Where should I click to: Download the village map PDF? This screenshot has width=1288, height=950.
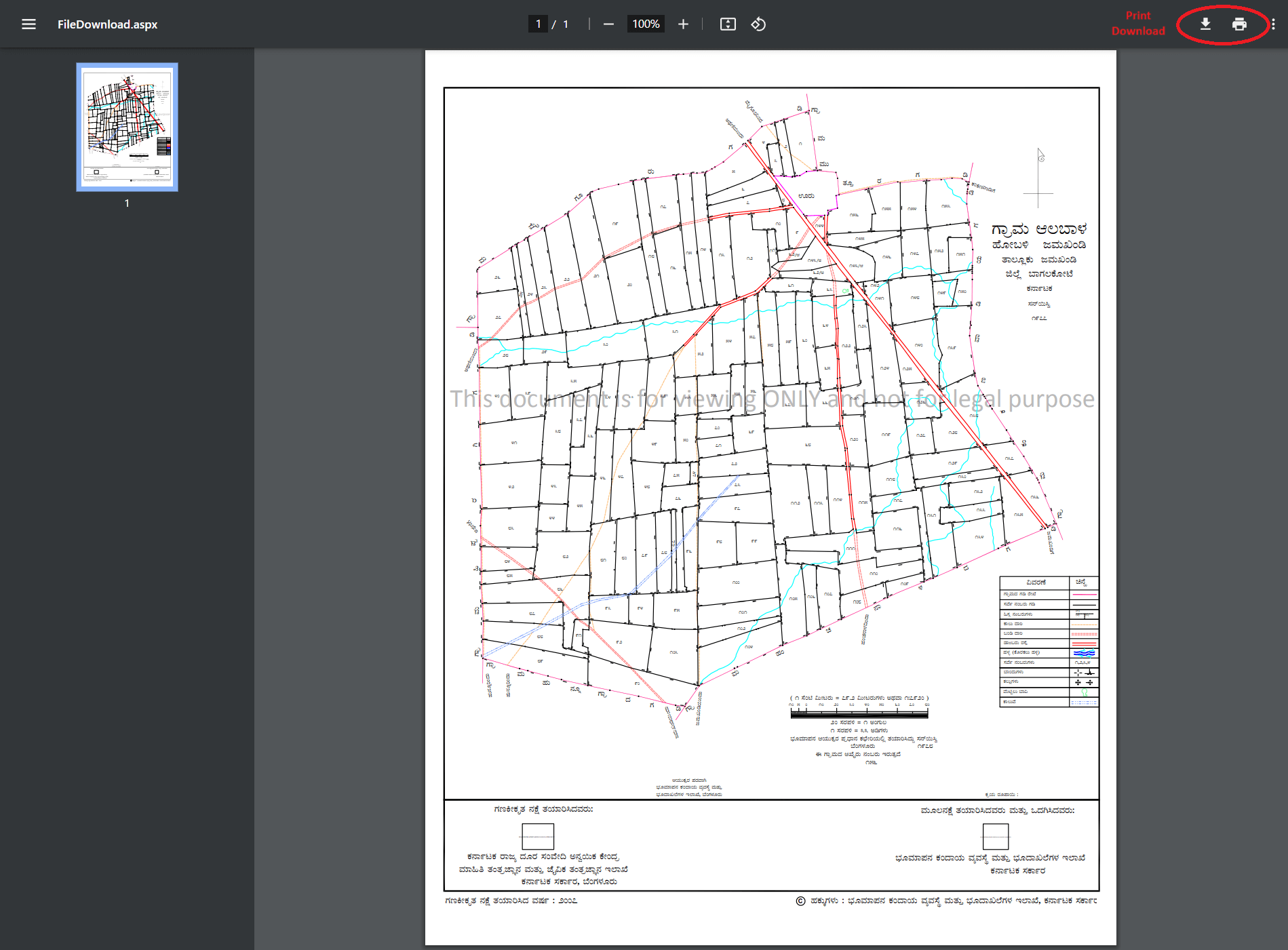point(1205,24)
